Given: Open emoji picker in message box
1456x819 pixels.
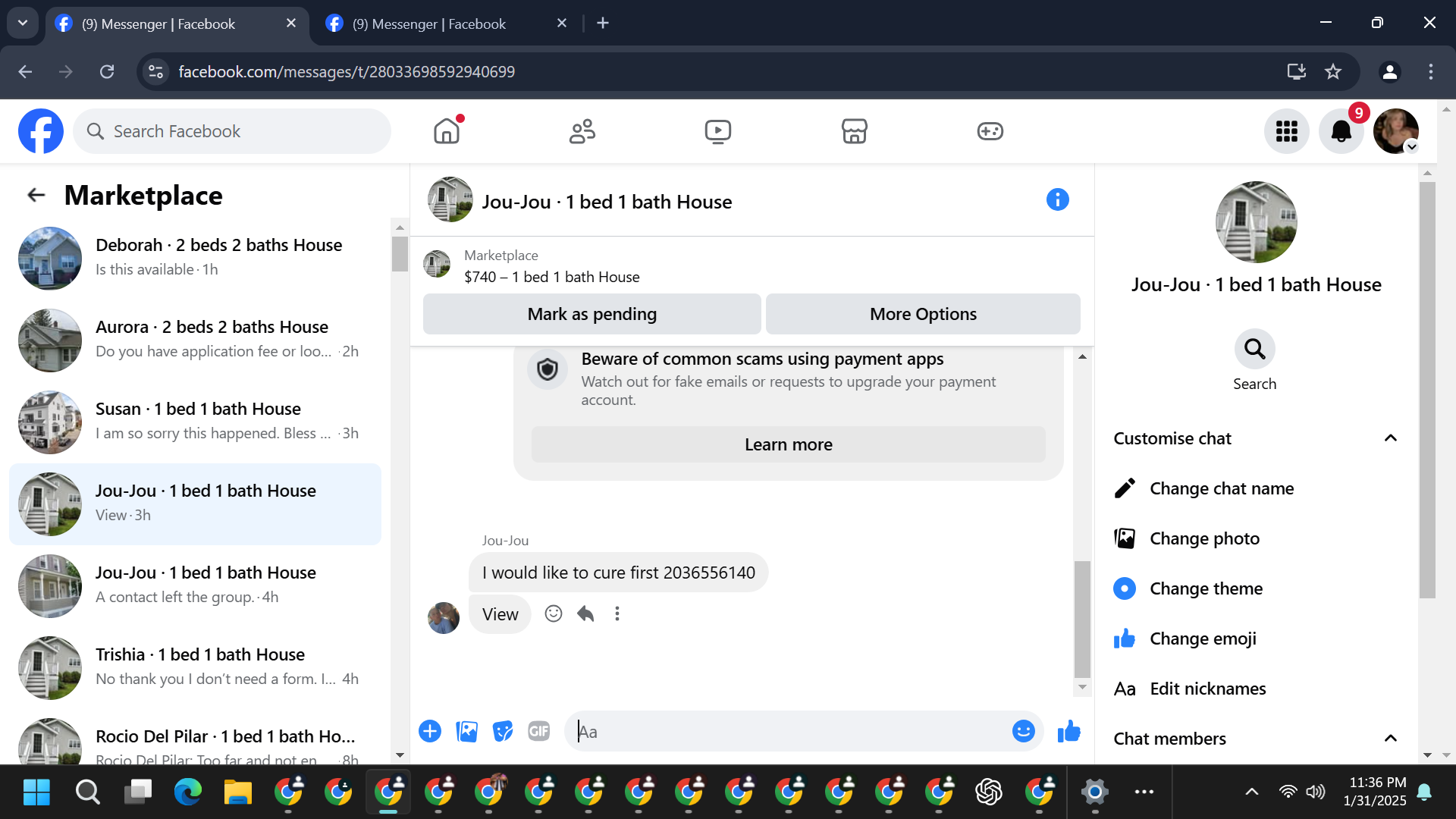Looking at the screenshot, I should [1023, 731].
